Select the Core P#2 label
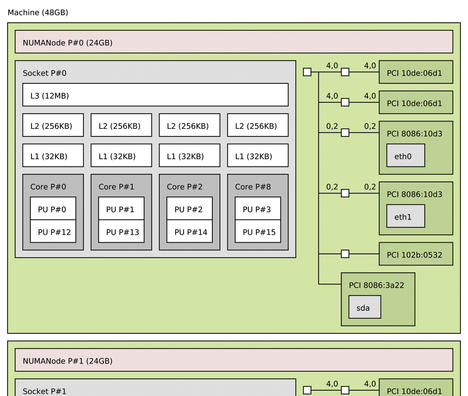Image resolution: width=468 pixels, height=396 pixels. [184, 187]
